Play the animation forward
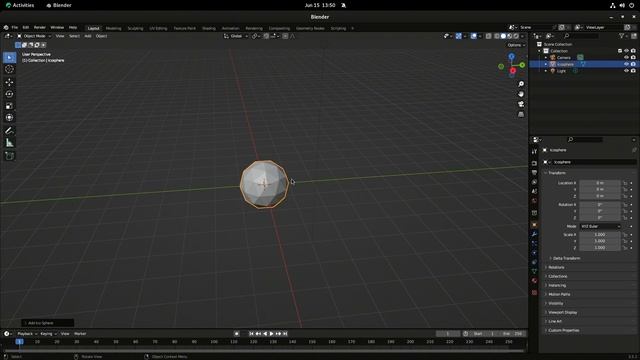The height and width of the screenshot is (360, 640). click(x=271, y=334)
